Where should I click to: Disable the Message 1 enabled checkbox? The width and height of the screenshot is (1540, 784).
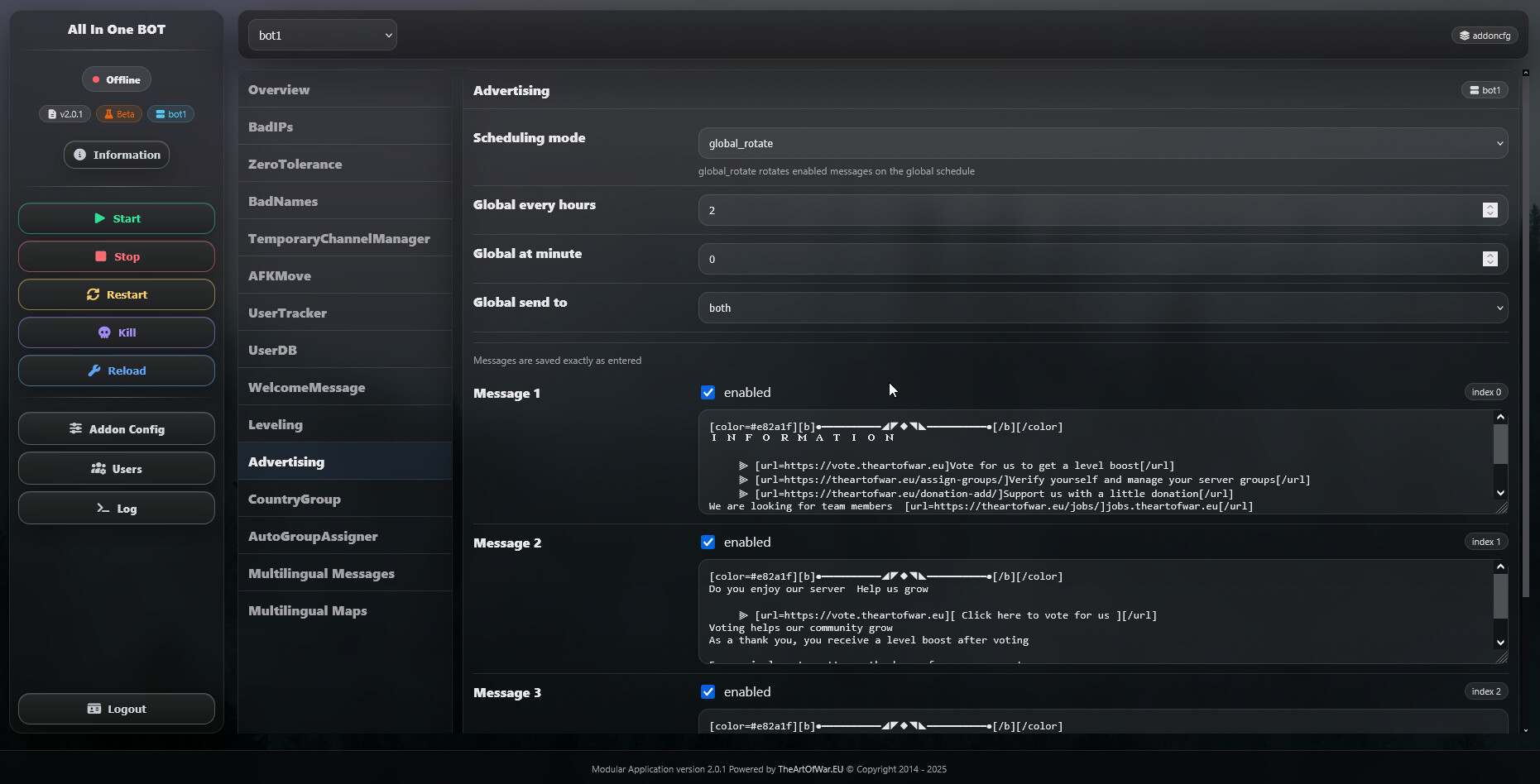pyautogui.click(x=708, y=393)
